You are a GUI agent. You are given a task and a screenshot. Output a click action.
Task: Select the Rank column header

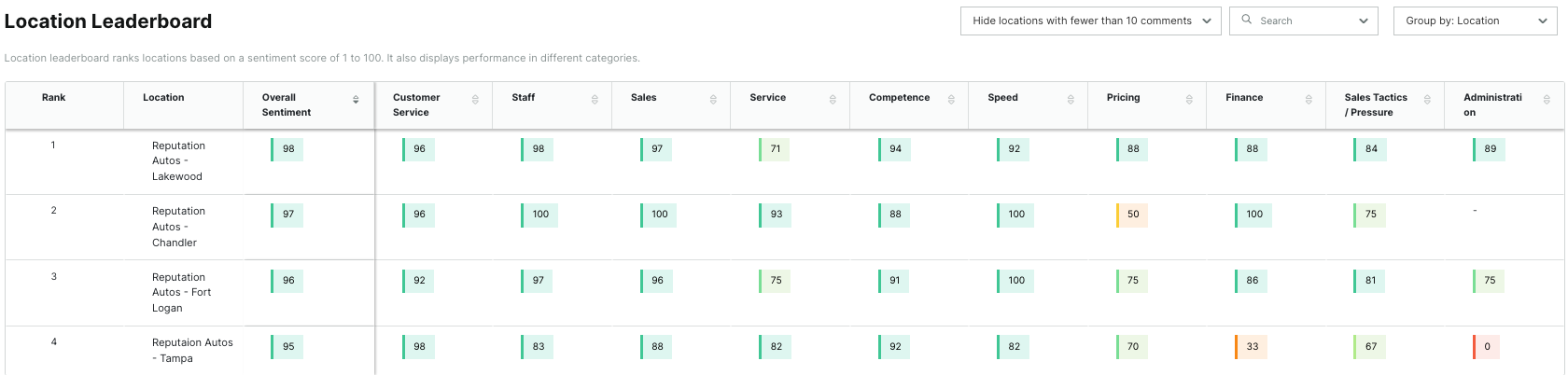pyautogui.click(x=54, y=98)
